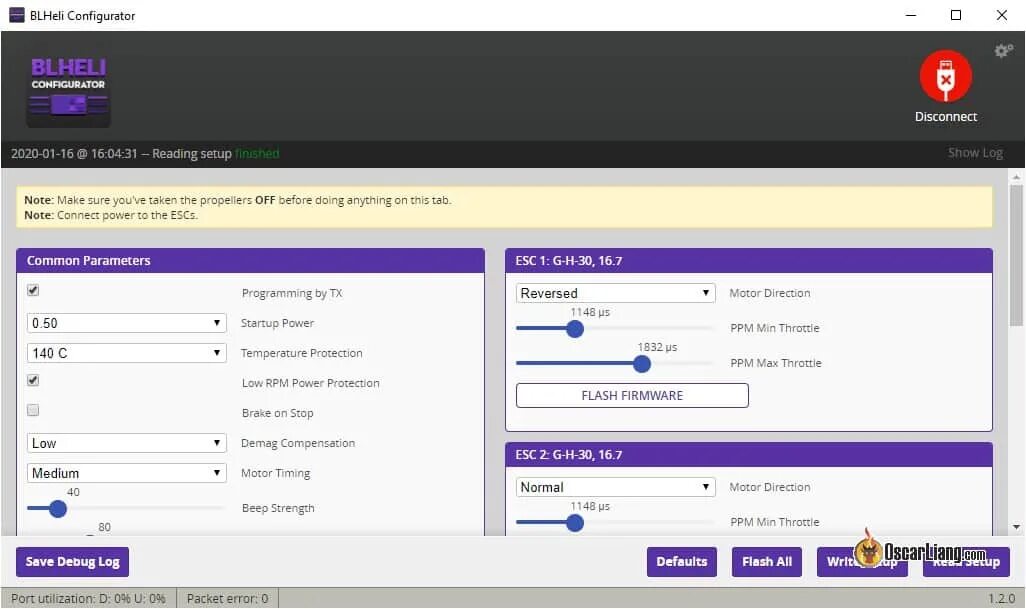The height and width of the screenshot is (609, 1026).
Task: Open settings via the gear icon
Action: [x=1003, y=50]
